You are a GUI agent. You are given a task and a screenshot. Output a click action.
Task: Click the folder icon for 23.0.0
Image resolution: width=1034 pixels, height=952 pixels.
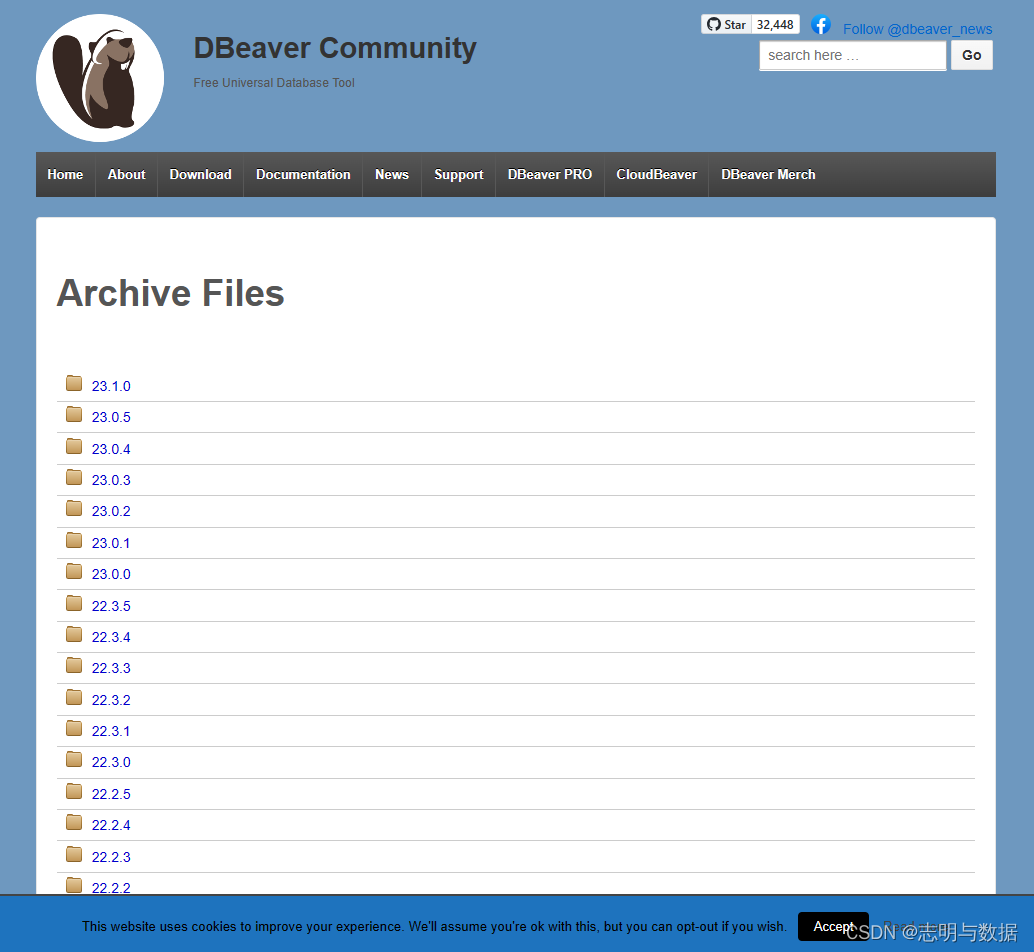(x=74, y=572)
